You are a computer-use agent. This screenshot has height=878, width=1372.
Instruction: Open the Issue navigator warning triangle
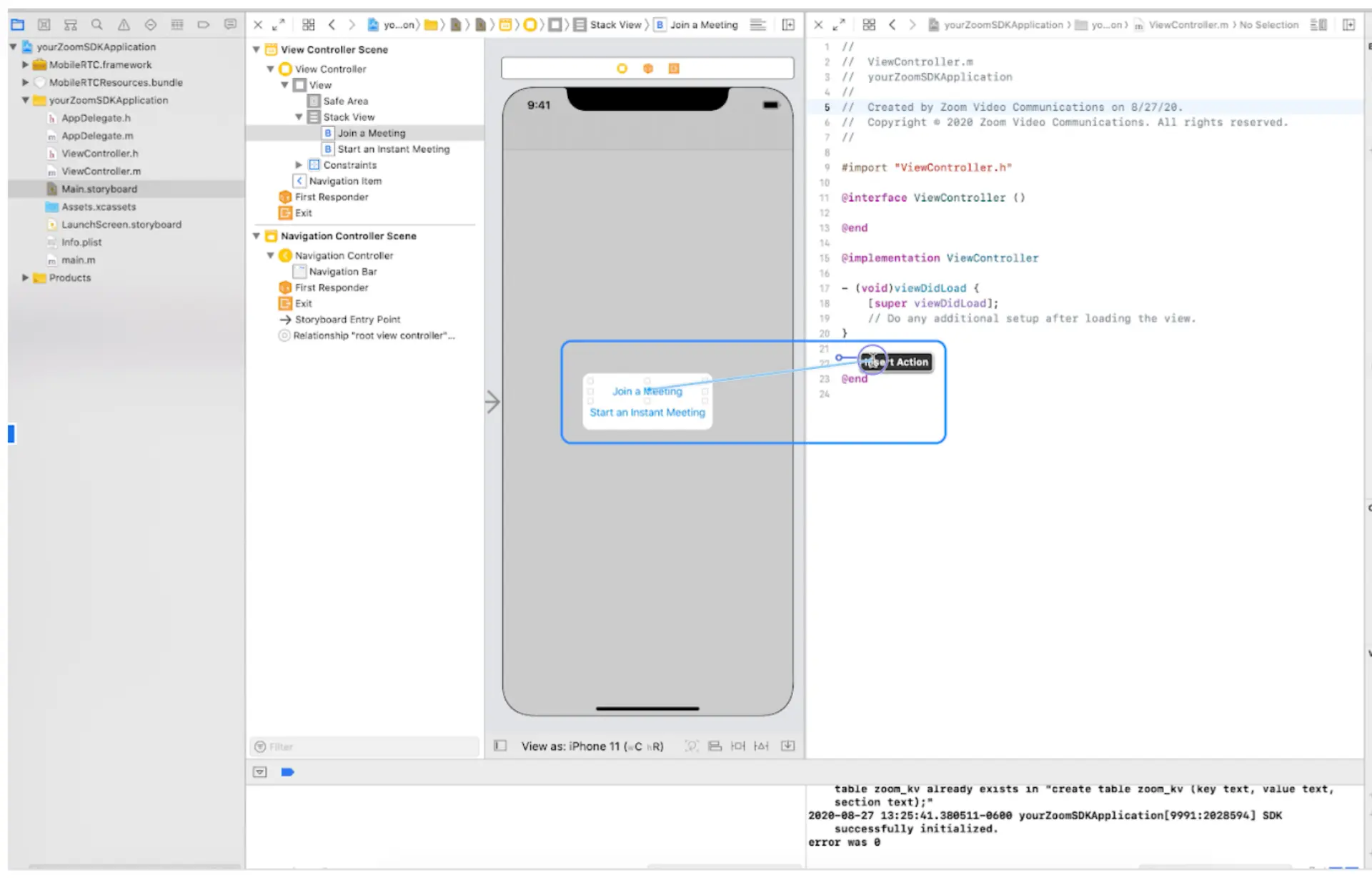[124, 24]
